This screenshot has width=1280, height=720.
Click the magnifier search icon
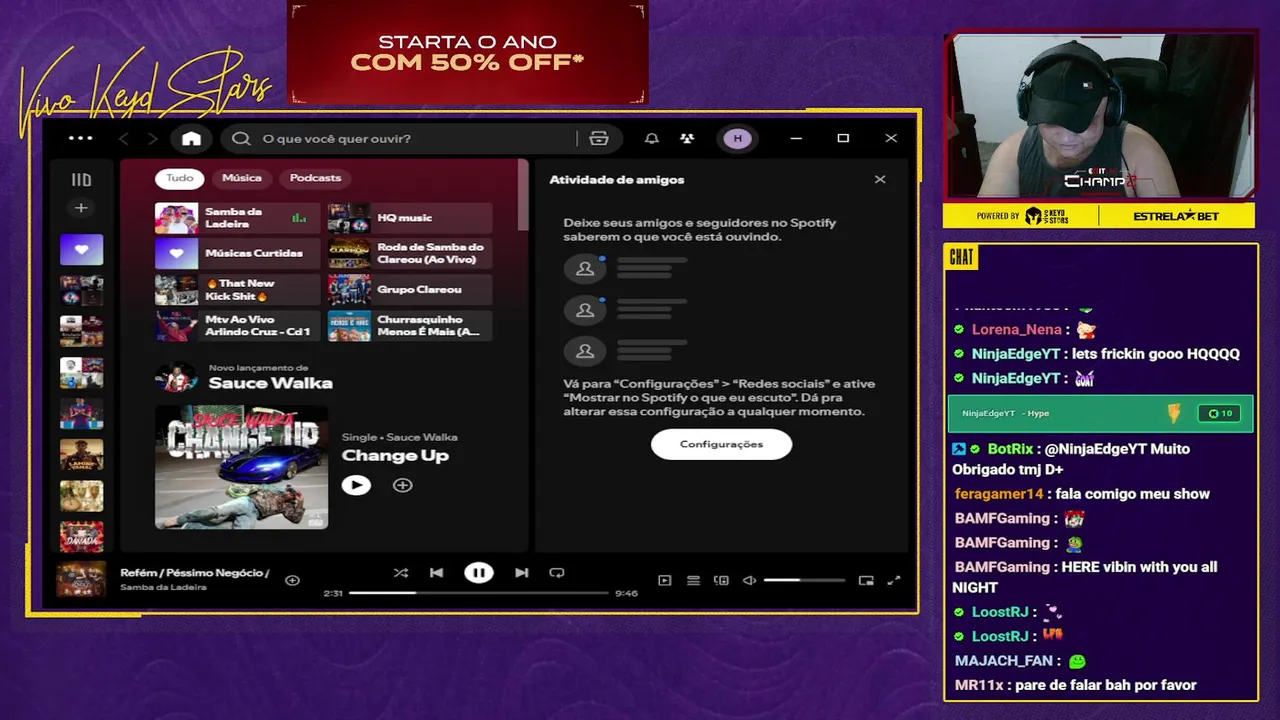point(241,139)
